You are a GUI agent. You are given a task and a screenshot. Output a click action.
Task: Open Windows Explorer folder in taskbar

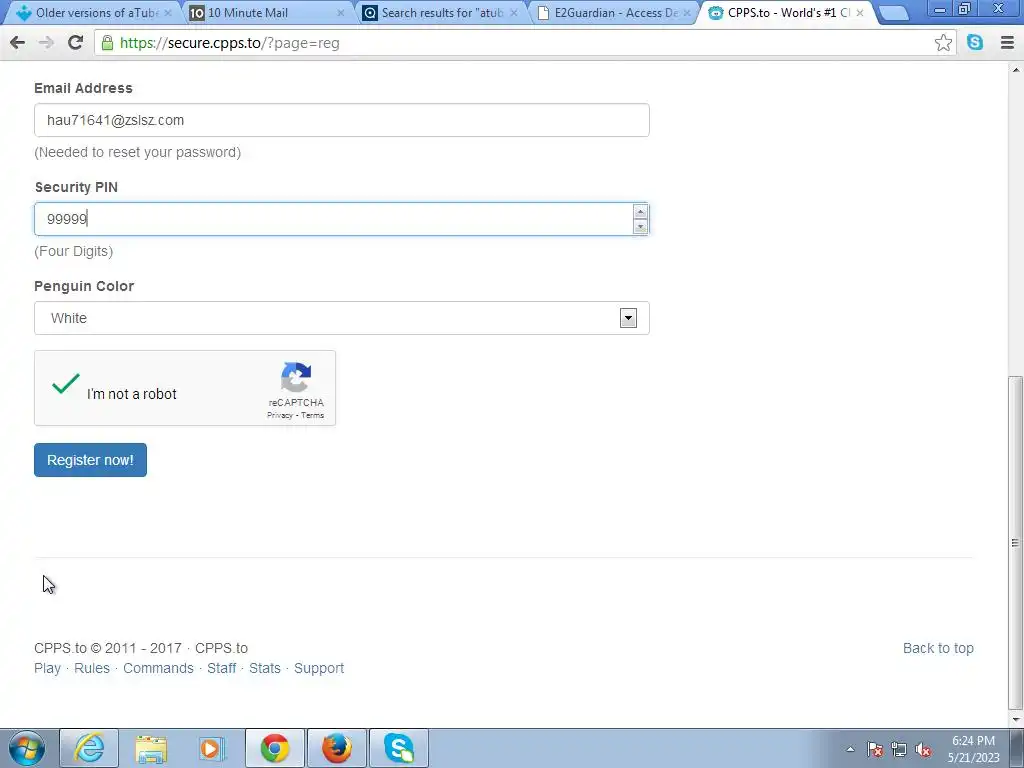tap(151, 748)
